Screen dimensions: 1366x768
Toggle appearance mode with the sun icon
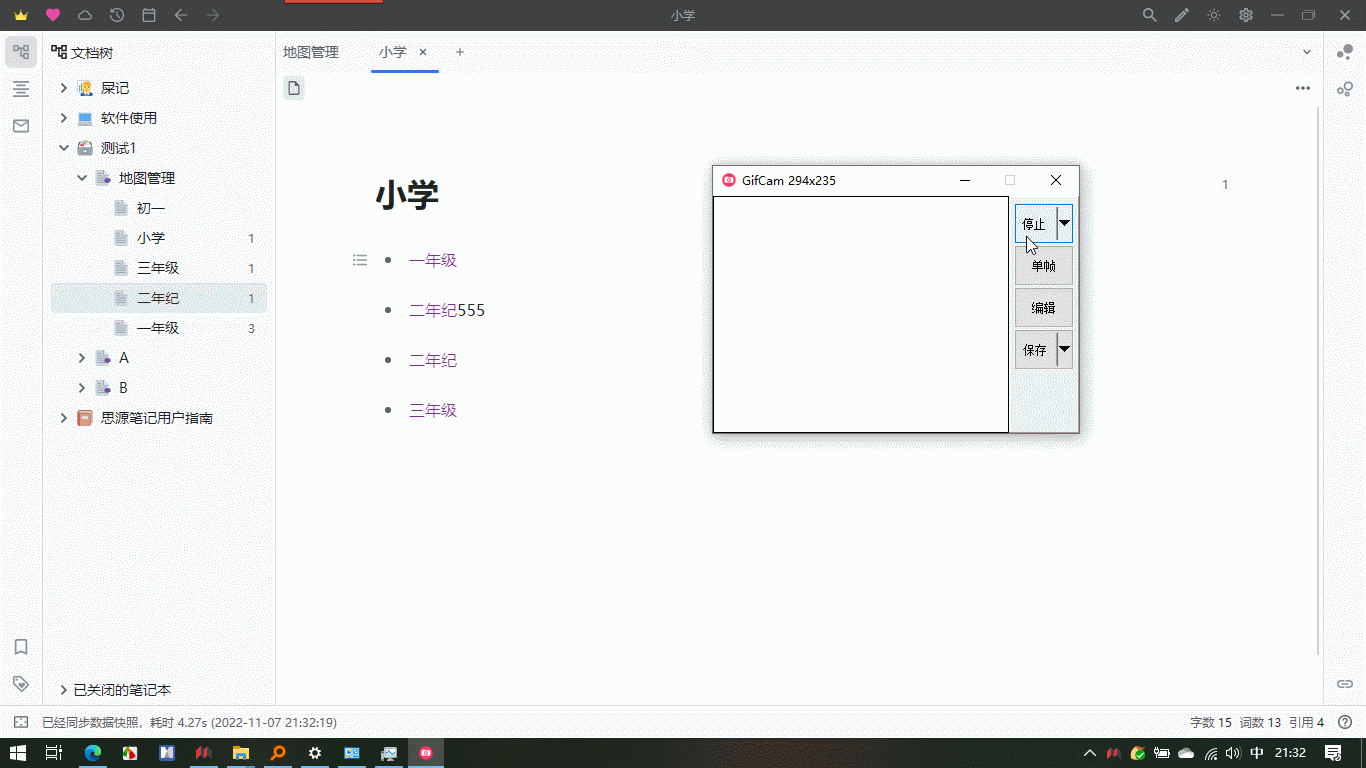(1214, 15)
